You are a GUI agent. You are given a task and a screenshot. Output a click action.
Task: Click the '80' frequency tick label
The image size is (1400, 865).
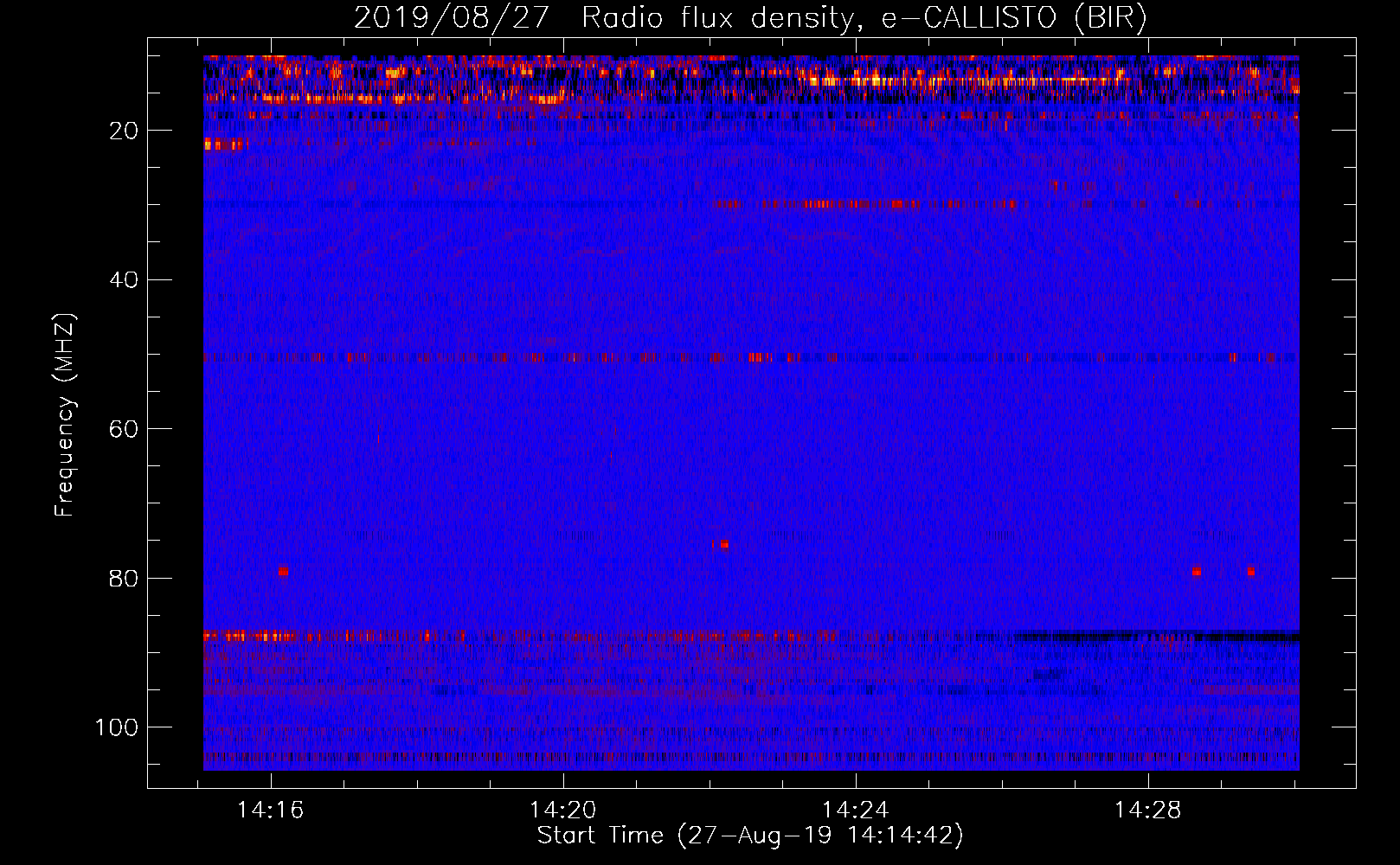tap(124, 579)
